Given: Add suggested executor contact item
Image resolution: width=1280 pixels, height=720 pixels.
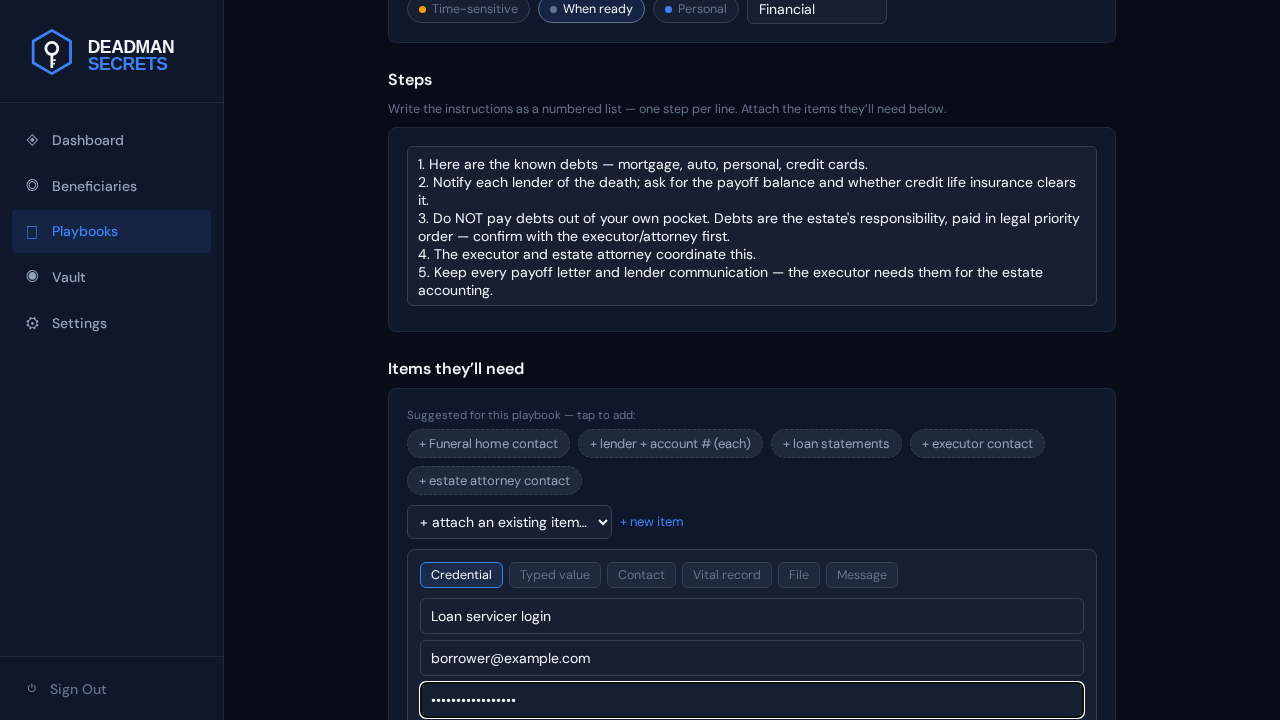Looking at the screenshot, I should tap(977, 443).
